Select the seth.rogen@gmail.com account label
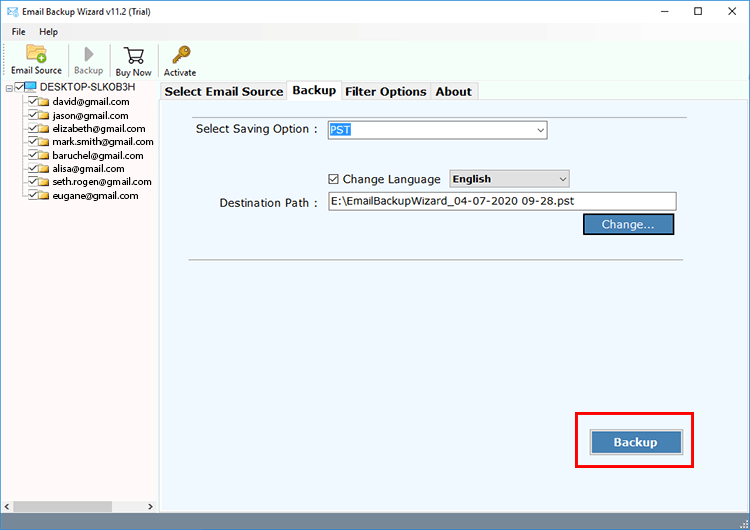 coord(102,182)
